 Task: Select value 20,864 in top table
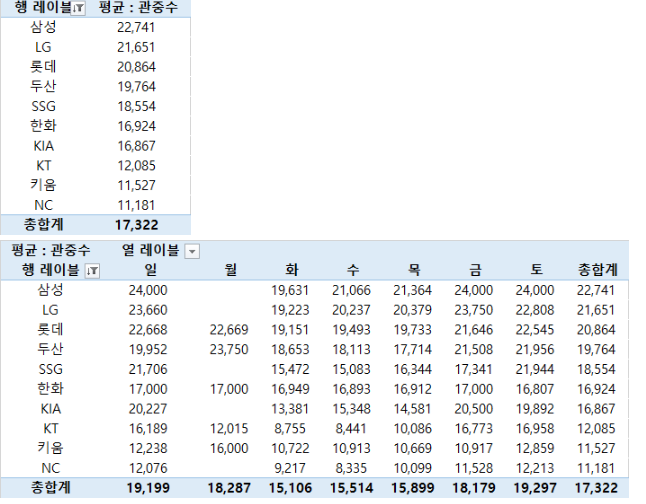point(136,67)
